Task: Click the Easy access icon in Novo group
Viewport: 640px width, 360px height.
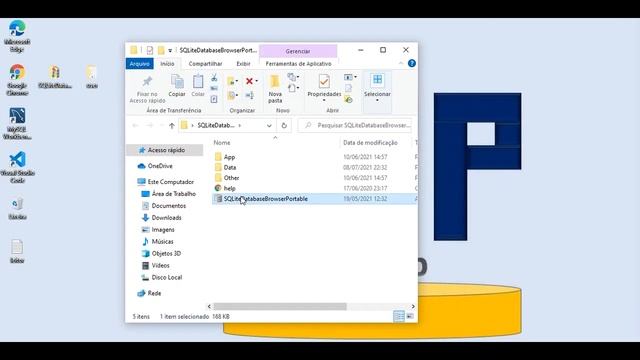Action: 291,88
